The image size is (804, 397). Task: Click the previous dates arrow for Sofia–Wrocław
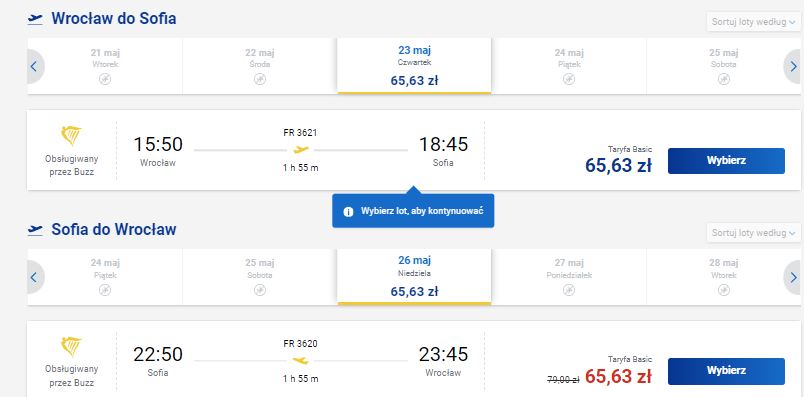(35, 277)
